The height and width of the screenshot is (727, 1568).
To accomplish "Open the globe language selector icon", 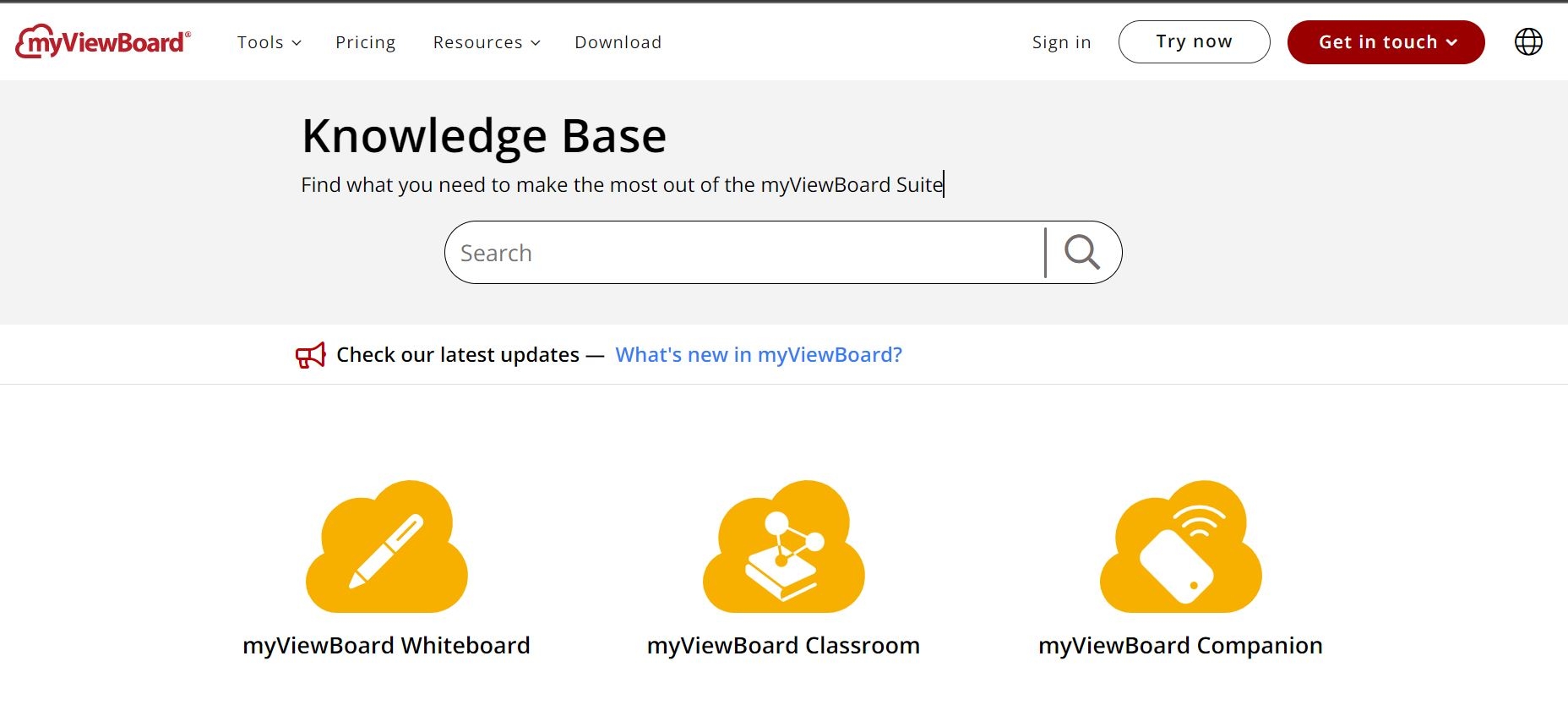I will tap(1528, 41).
